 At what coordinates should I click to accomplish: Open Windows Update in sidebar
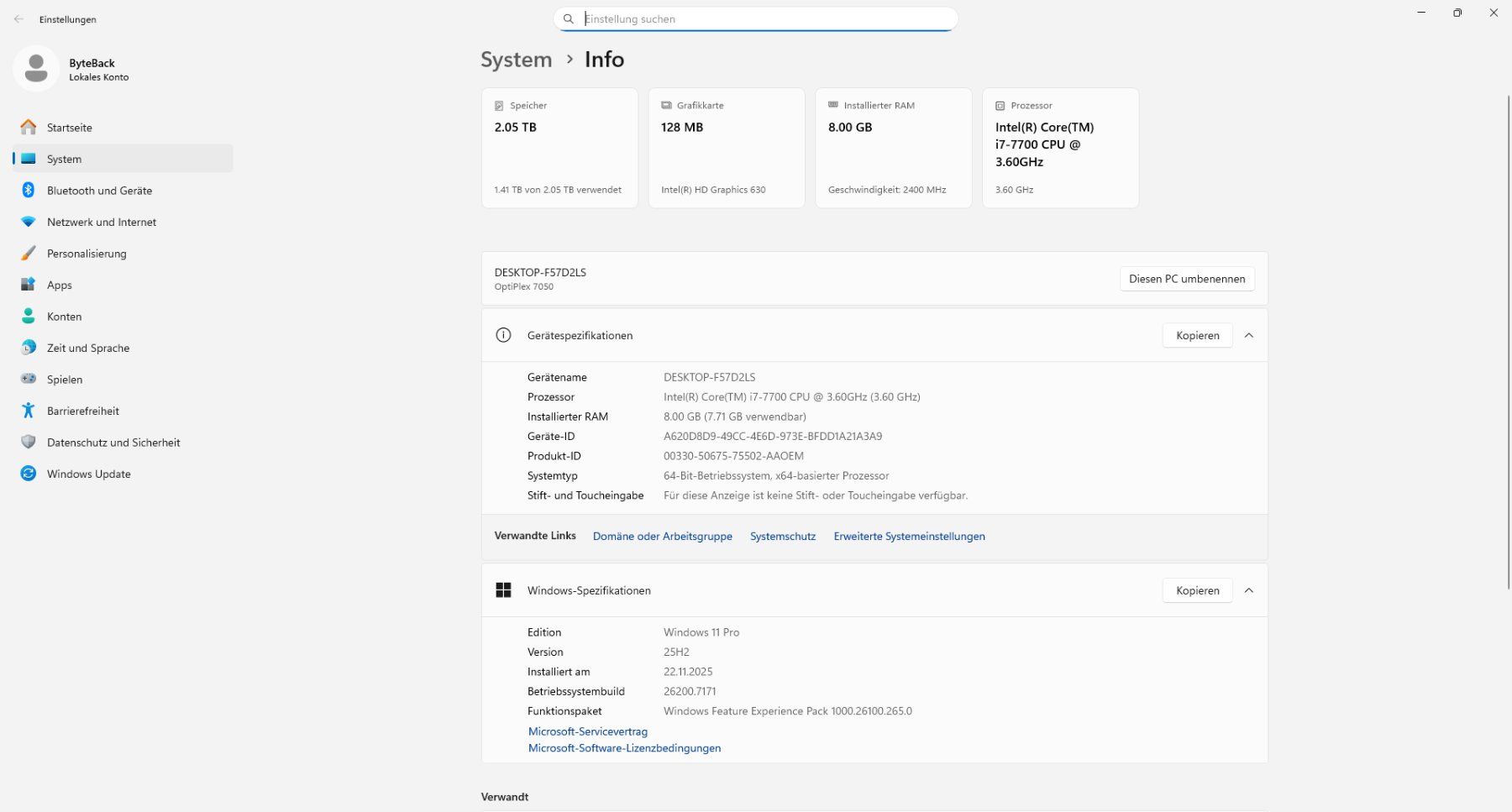(123, 474)
